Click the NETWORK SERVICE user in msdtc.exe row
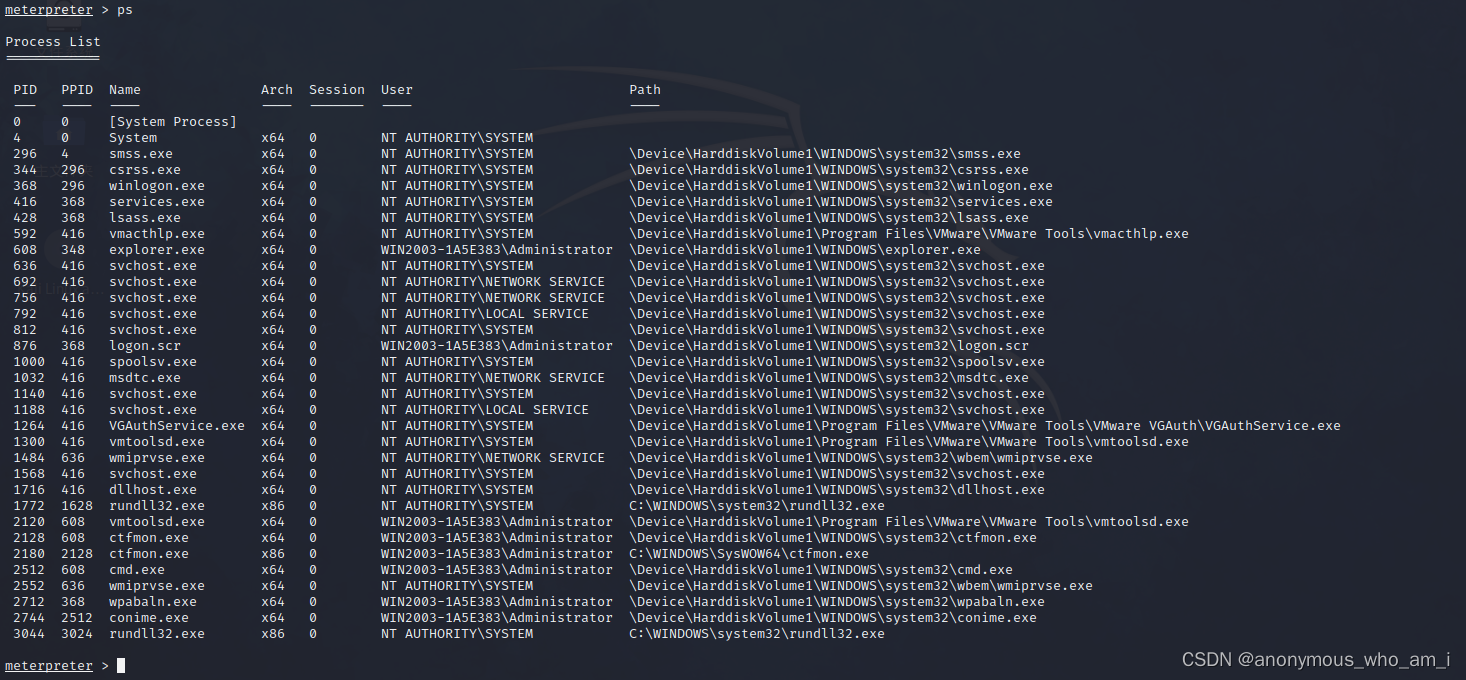The image size is (1466, 680). [x=493, y=378]
